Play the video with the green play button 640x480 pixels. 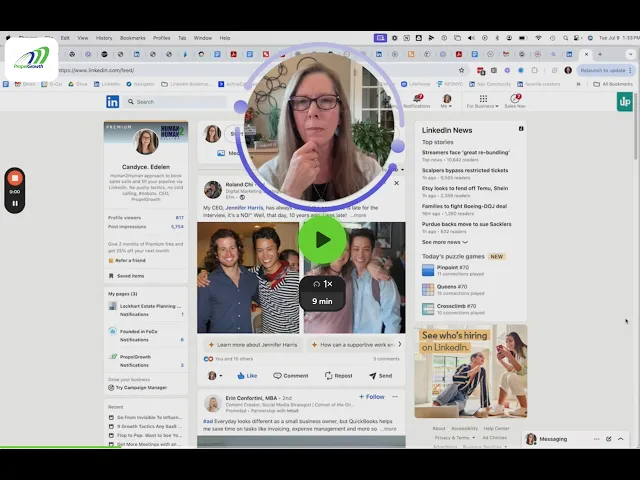coord(322,240)
